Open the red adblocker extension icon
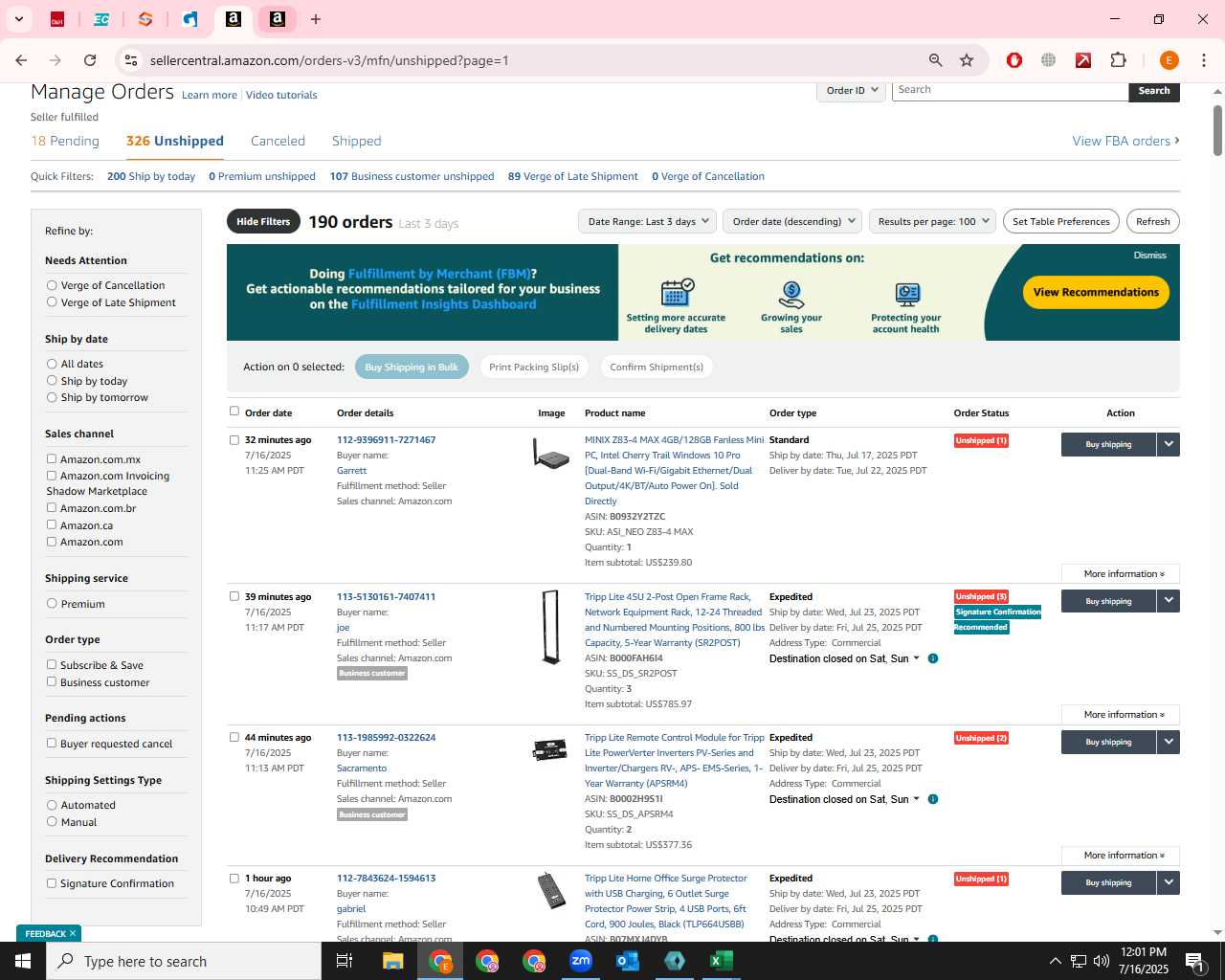 [x=1014, y=60]
